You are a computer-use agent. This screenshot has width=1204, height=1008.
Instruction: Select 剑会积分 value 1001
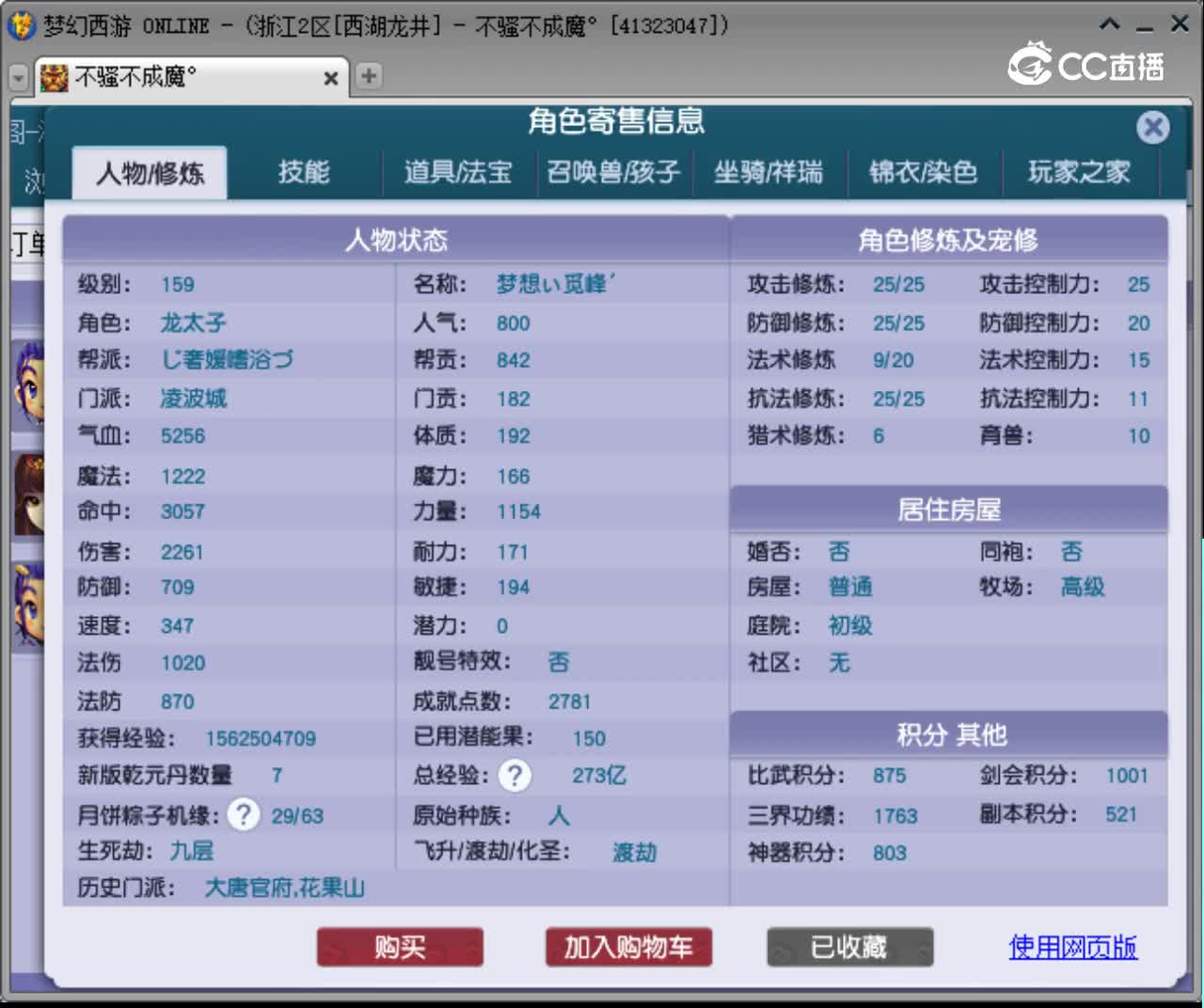(1127, 776)
